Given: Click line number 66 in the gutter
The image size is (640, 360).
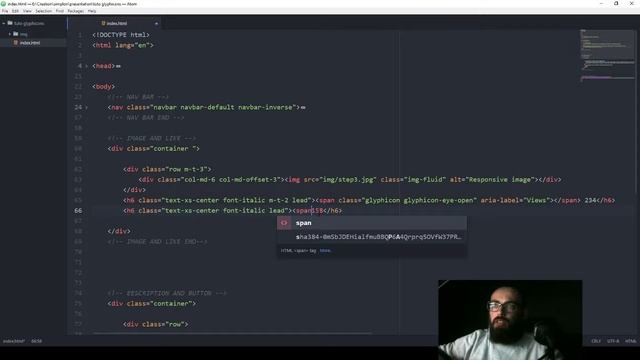Looking at the screenshot, I should point(78,211).
